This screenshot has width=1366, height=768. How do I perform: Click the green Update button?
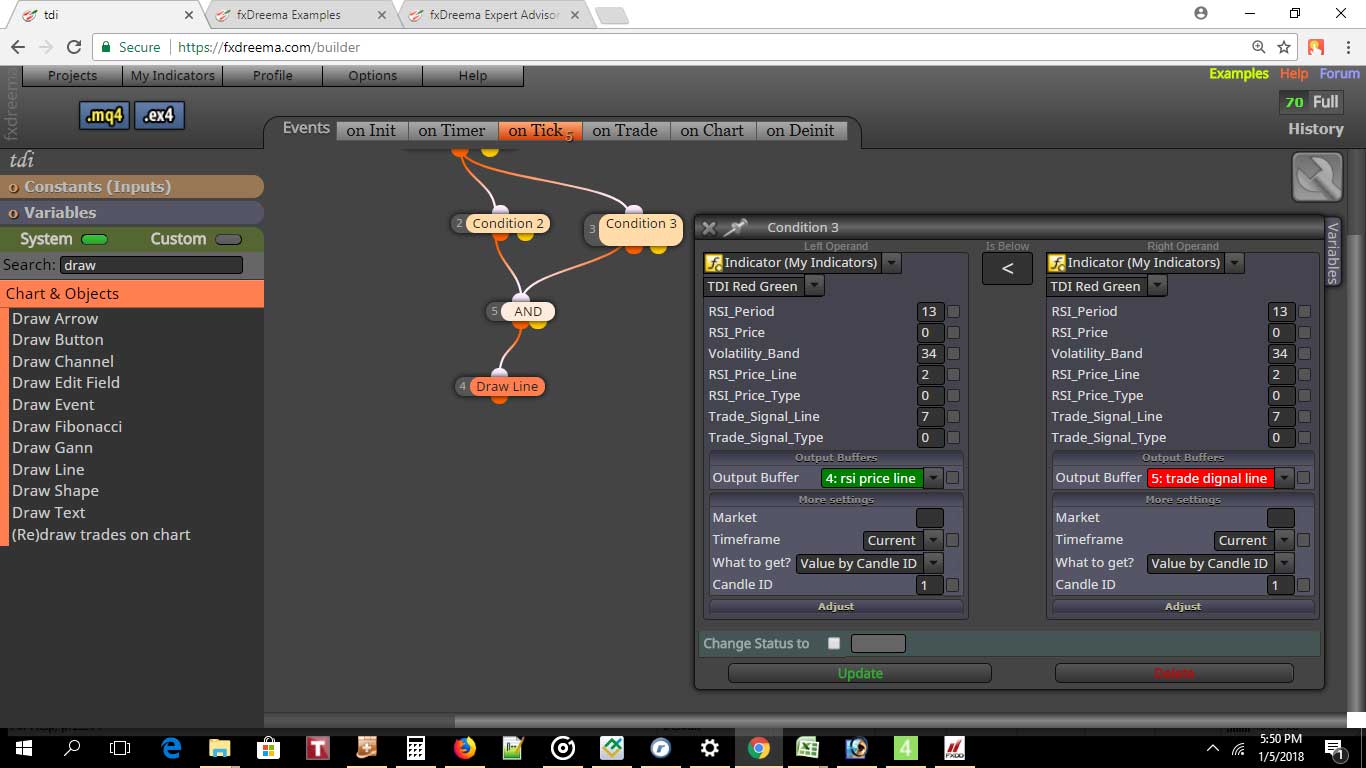point(860,673)
